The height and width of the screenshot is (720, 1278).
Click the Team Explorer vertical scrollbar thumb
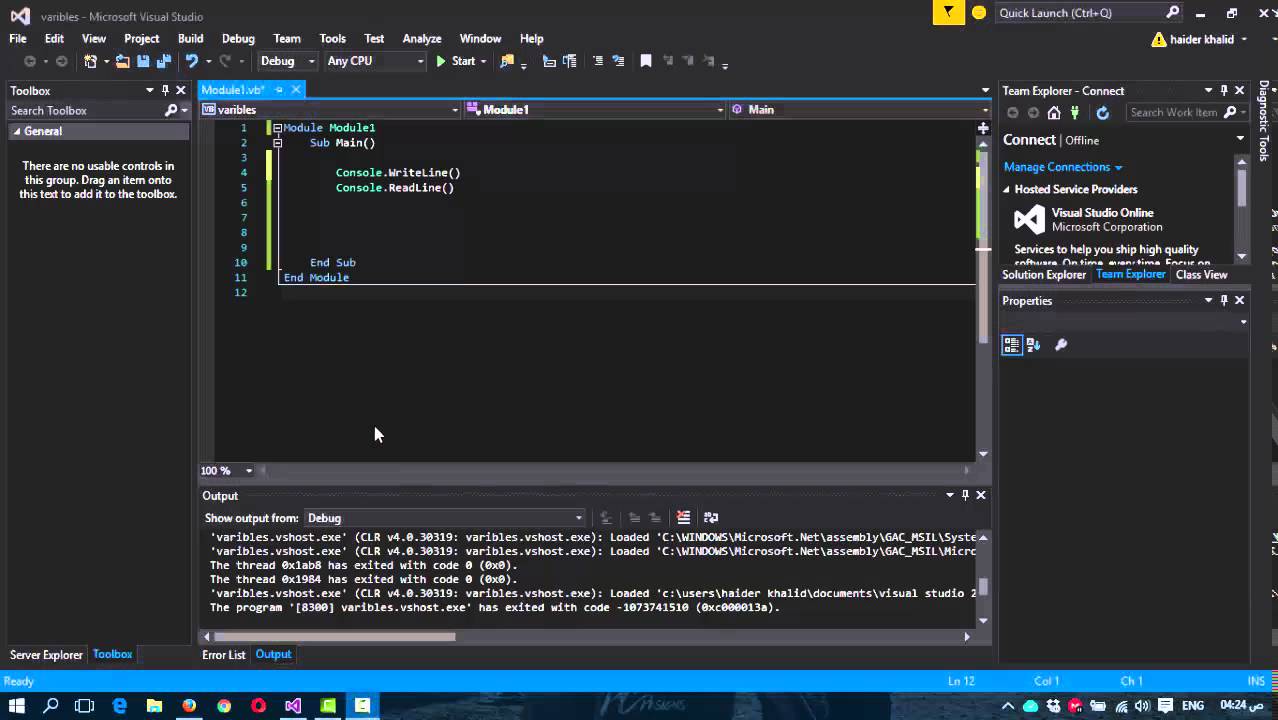tap(1241, 186)
